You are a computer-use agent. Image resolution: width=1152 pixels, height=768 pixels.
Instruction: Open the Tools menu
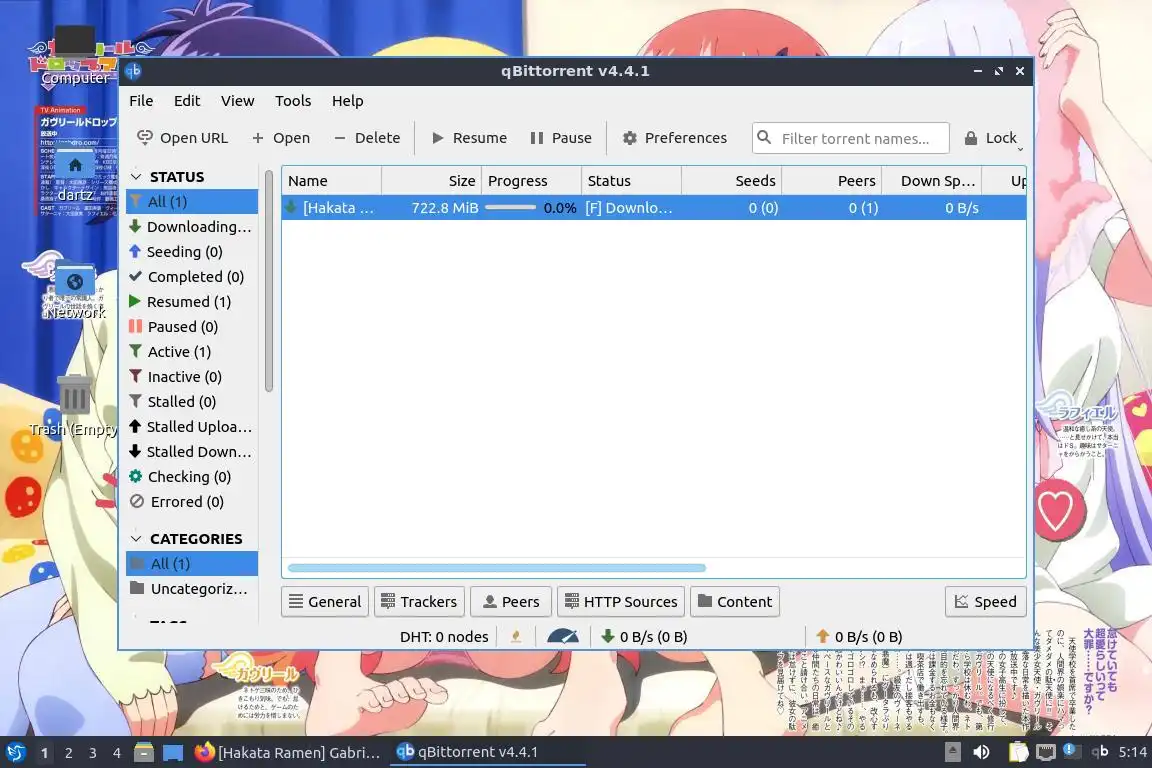(293, 101)
